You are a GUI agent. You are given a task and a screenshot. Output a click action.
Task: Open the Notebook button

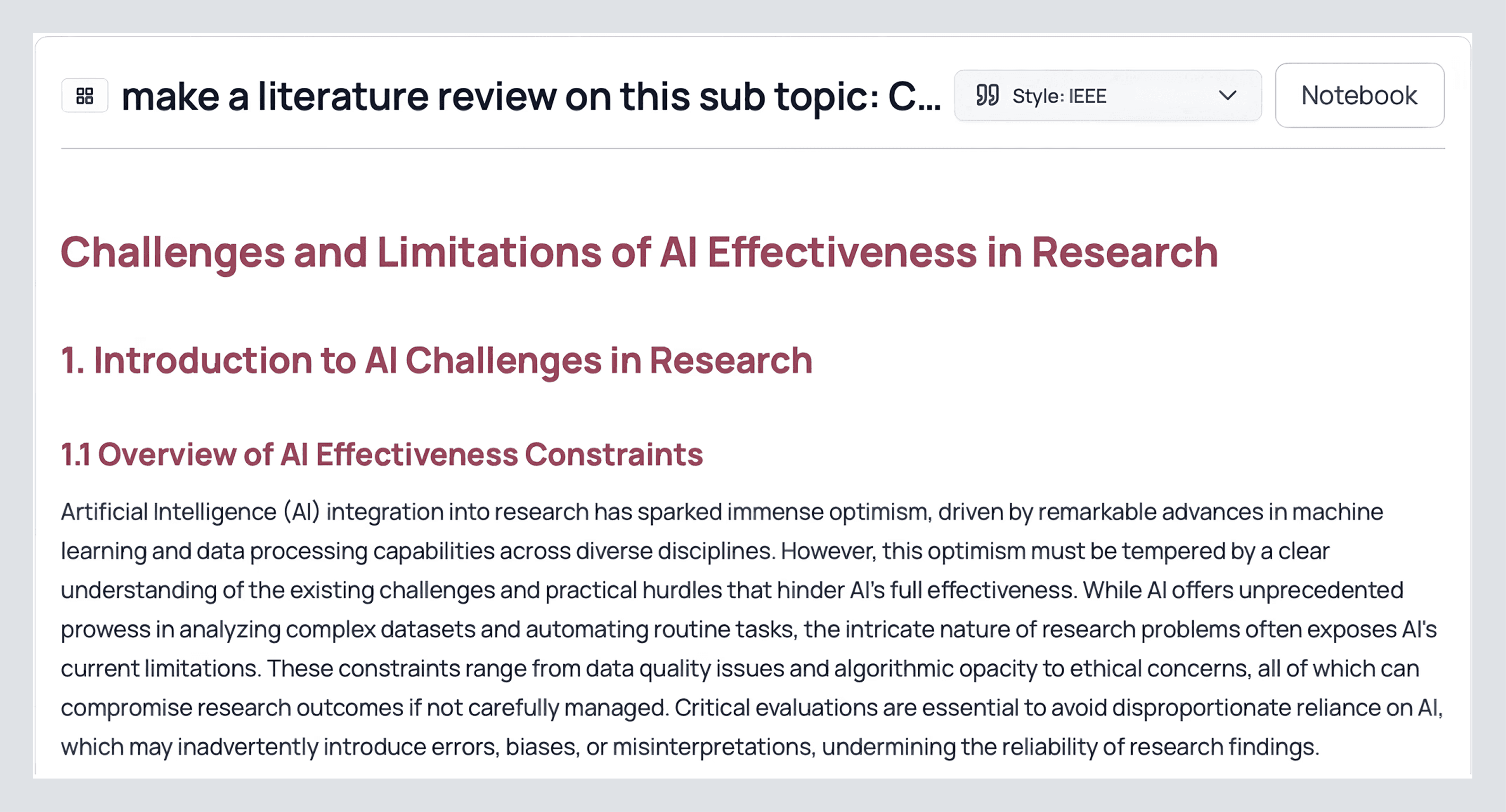coord(1359,95)
